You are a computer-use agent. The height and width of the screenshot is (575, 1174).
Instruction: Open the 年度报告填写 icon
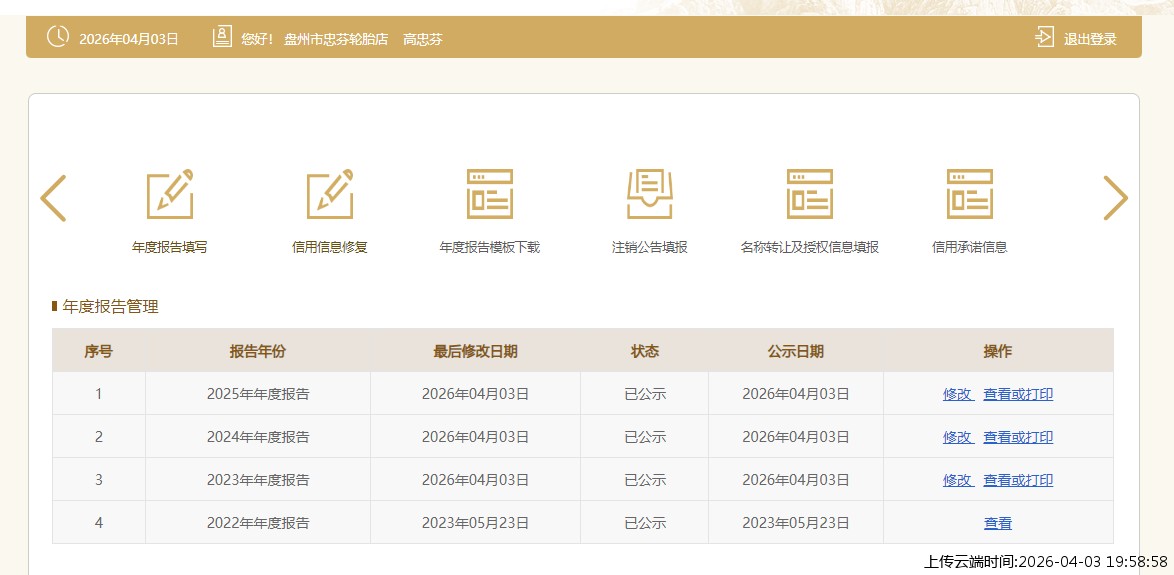tap(169, 195)
